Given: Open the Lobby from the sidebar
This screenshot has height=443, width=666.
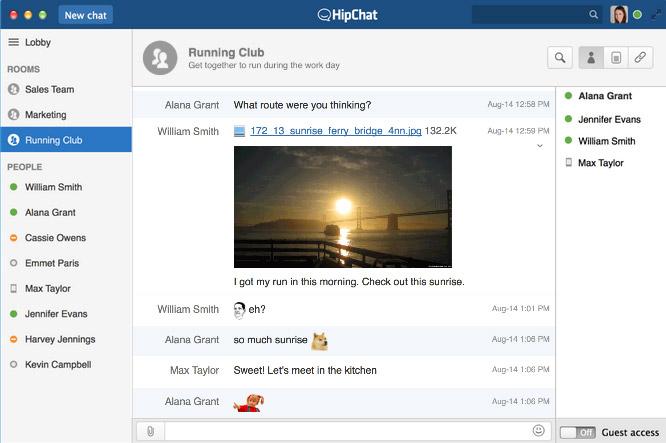Looking at the screenshot, I should (x=38, y=42).
